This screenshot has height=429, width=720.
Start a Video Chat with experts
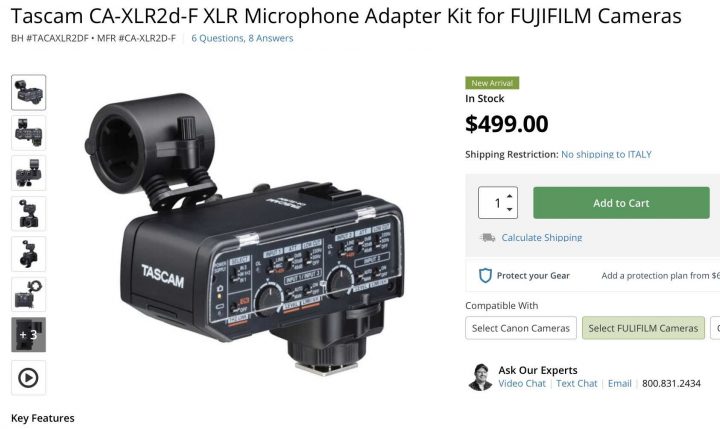click(x=522, y=384)
